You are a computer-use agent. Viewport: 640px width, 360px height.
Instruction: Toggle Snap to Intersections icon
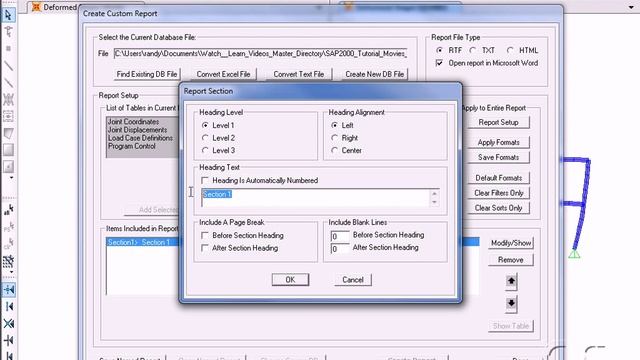8,323
